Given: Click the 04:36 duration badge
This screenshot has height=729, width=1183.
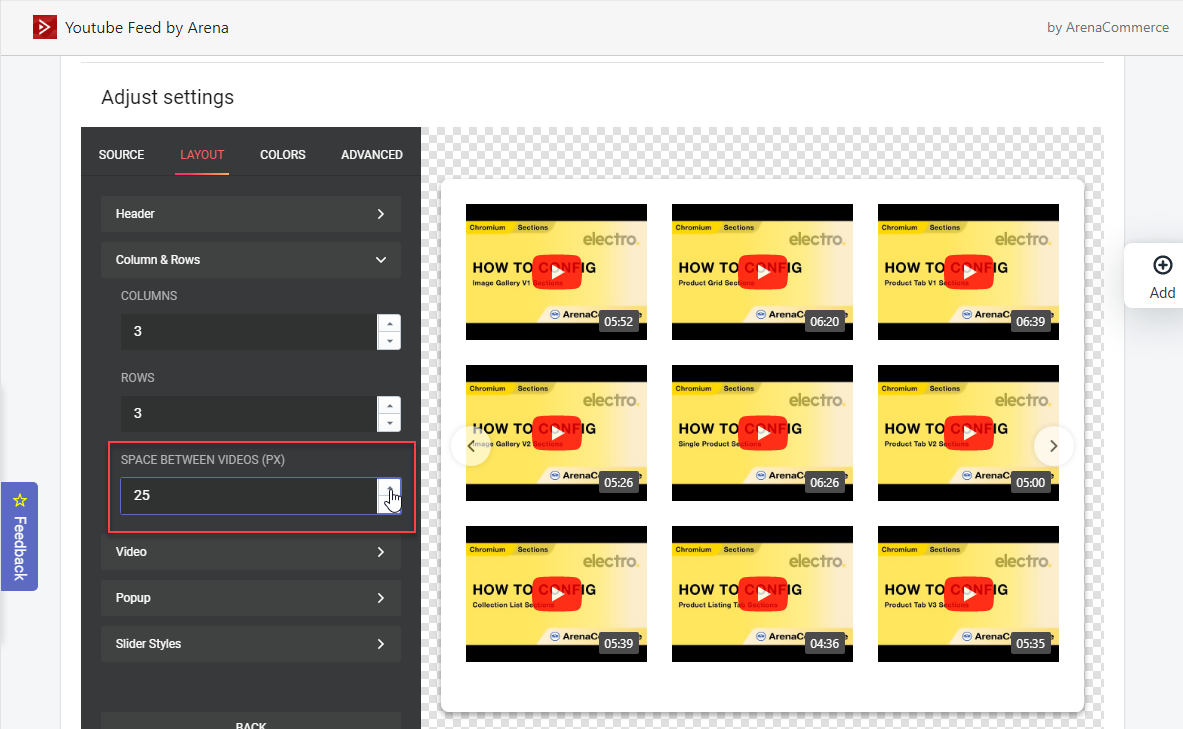Looking at the screenshot, I should [825, 644].
